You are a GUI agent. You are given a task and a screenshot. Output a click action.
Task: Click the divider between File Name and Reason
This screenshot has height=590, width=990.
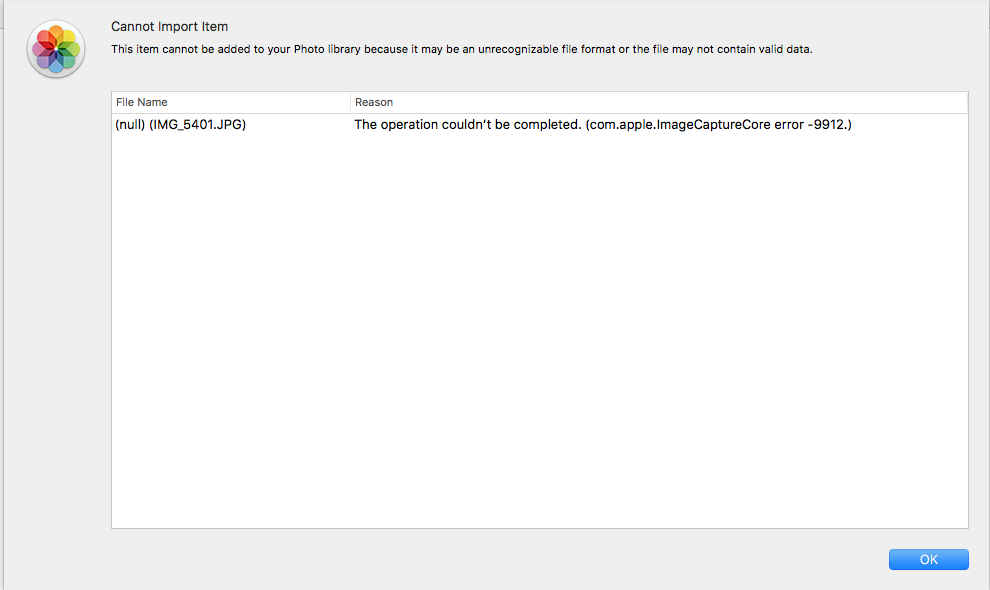[x=350, y=102]
